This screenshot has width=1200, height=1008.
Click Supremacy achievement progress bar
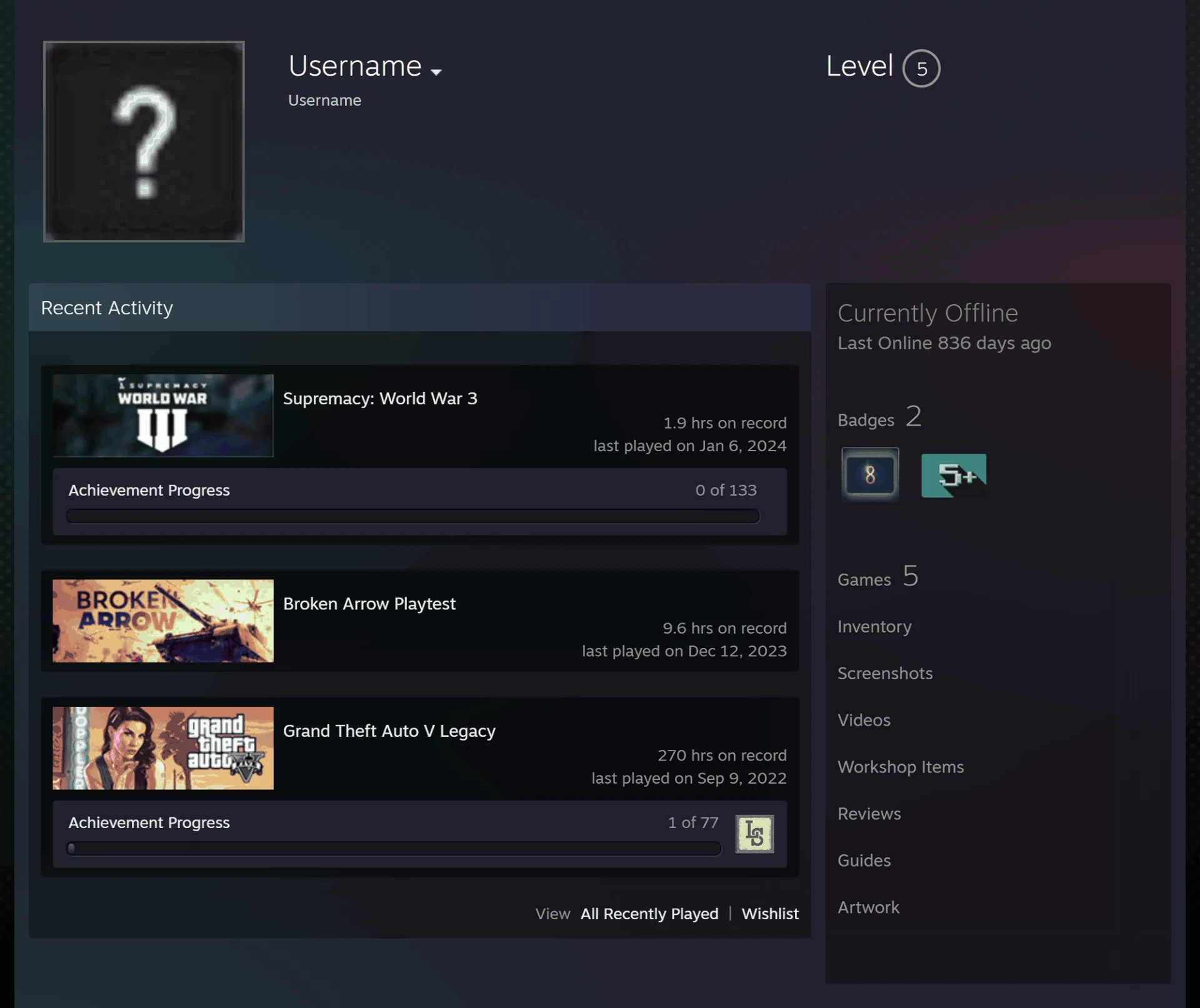click(412, 516)
